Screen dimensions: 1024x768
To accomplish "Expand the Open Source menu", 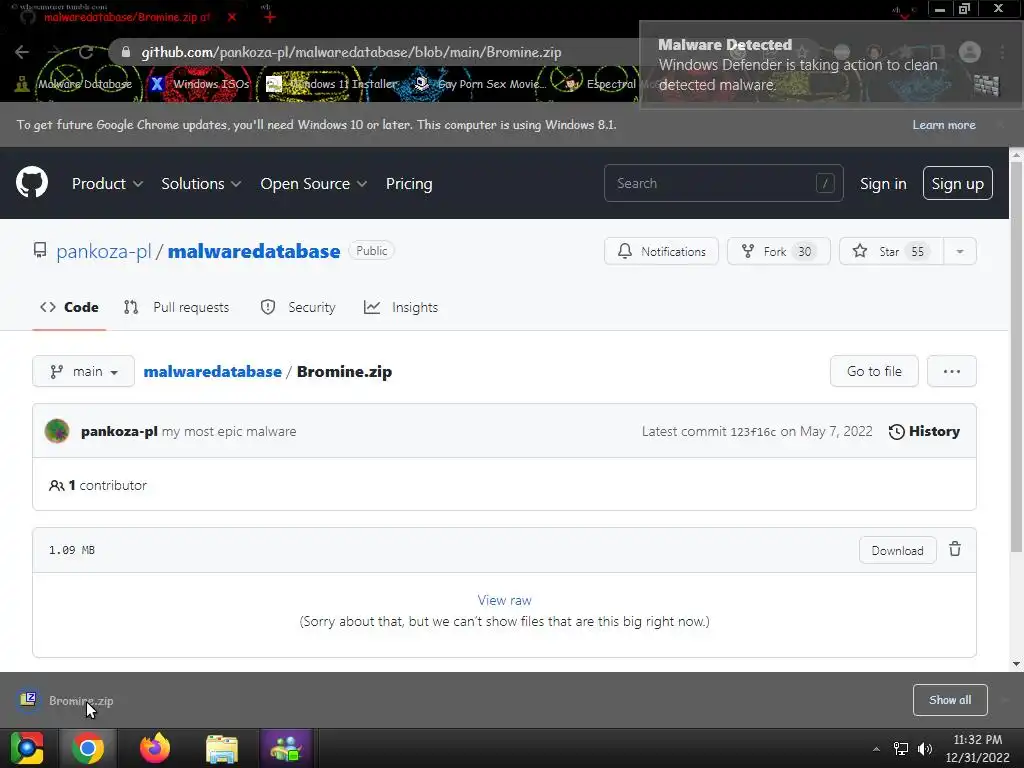I will pos(313,184).
